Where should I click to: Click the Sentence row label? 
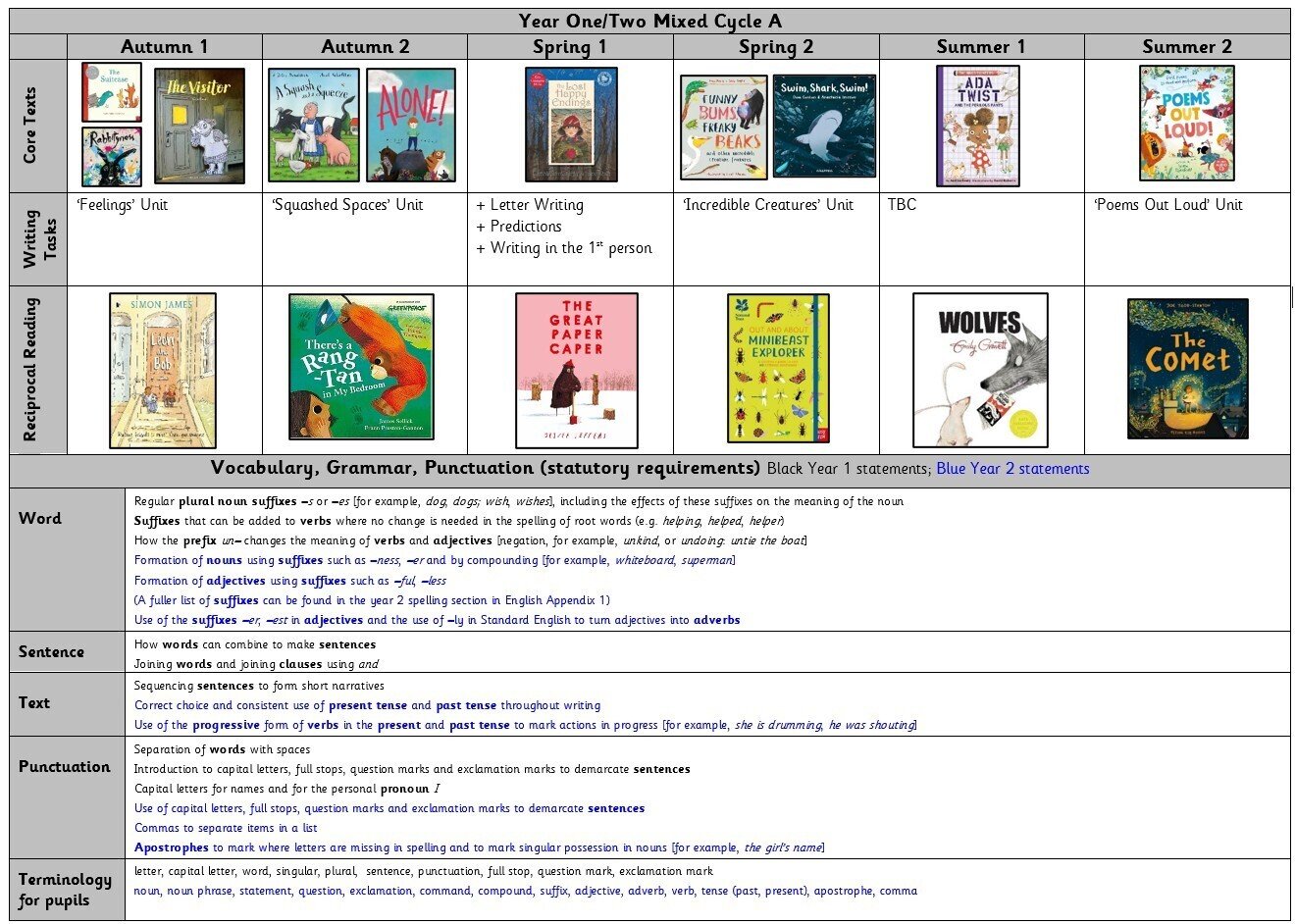point(51,651)
